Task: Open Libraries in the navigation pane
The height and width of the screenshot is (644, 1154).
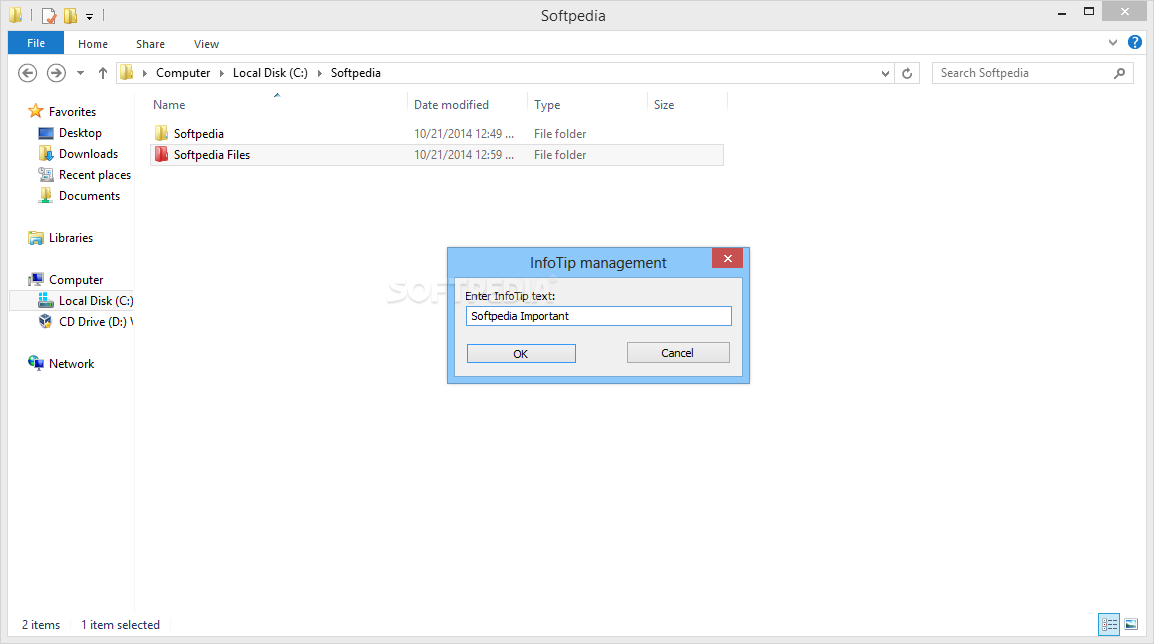Action: coord(71,238)
